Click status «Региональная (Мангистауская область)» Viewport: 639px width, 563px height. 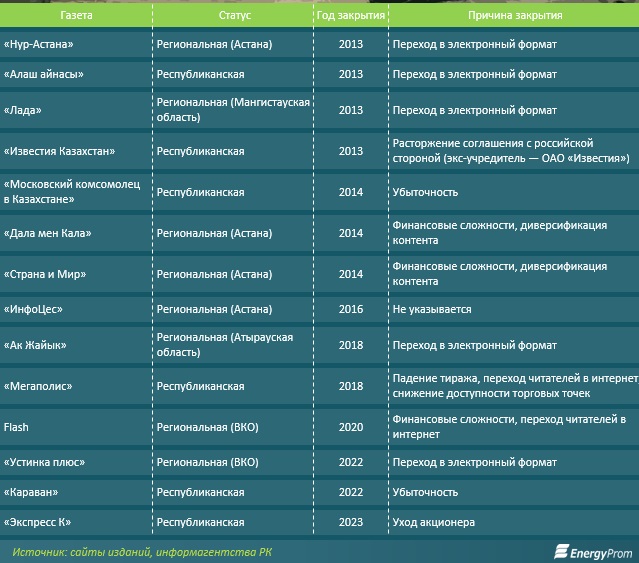233,110
